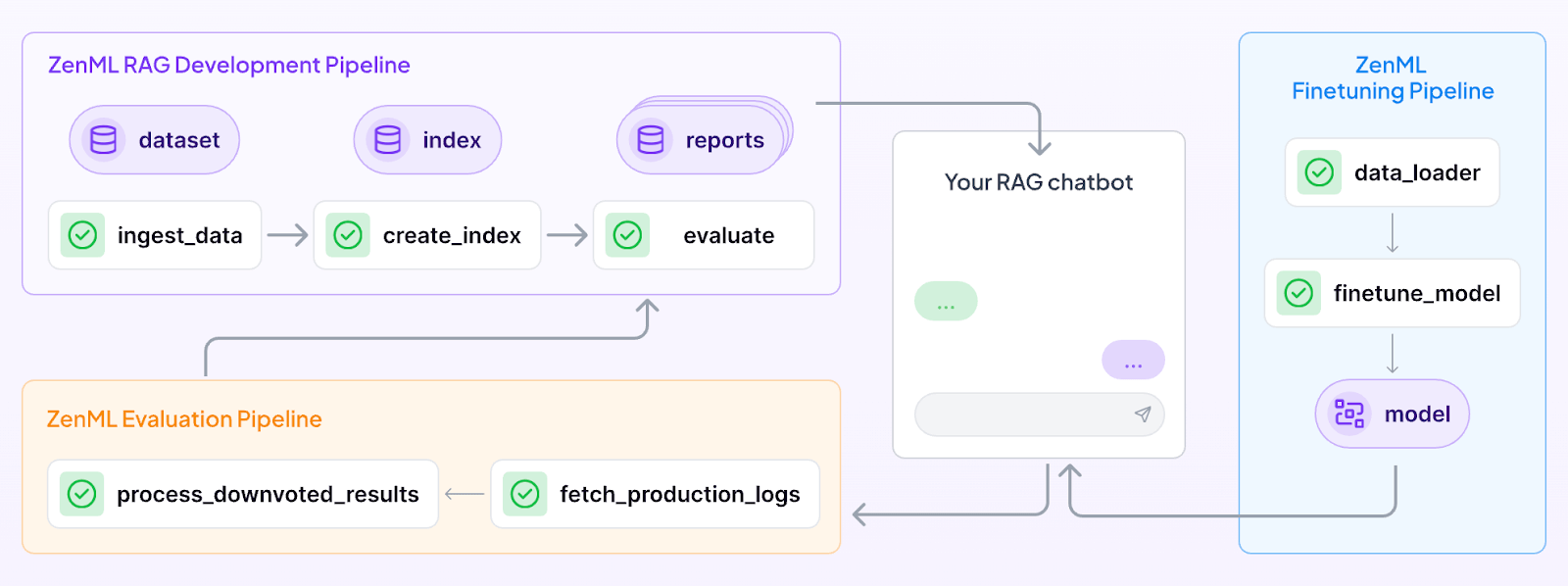
Task: Click the arrow between ingest_data and create_index
Action: pos(287,235)
